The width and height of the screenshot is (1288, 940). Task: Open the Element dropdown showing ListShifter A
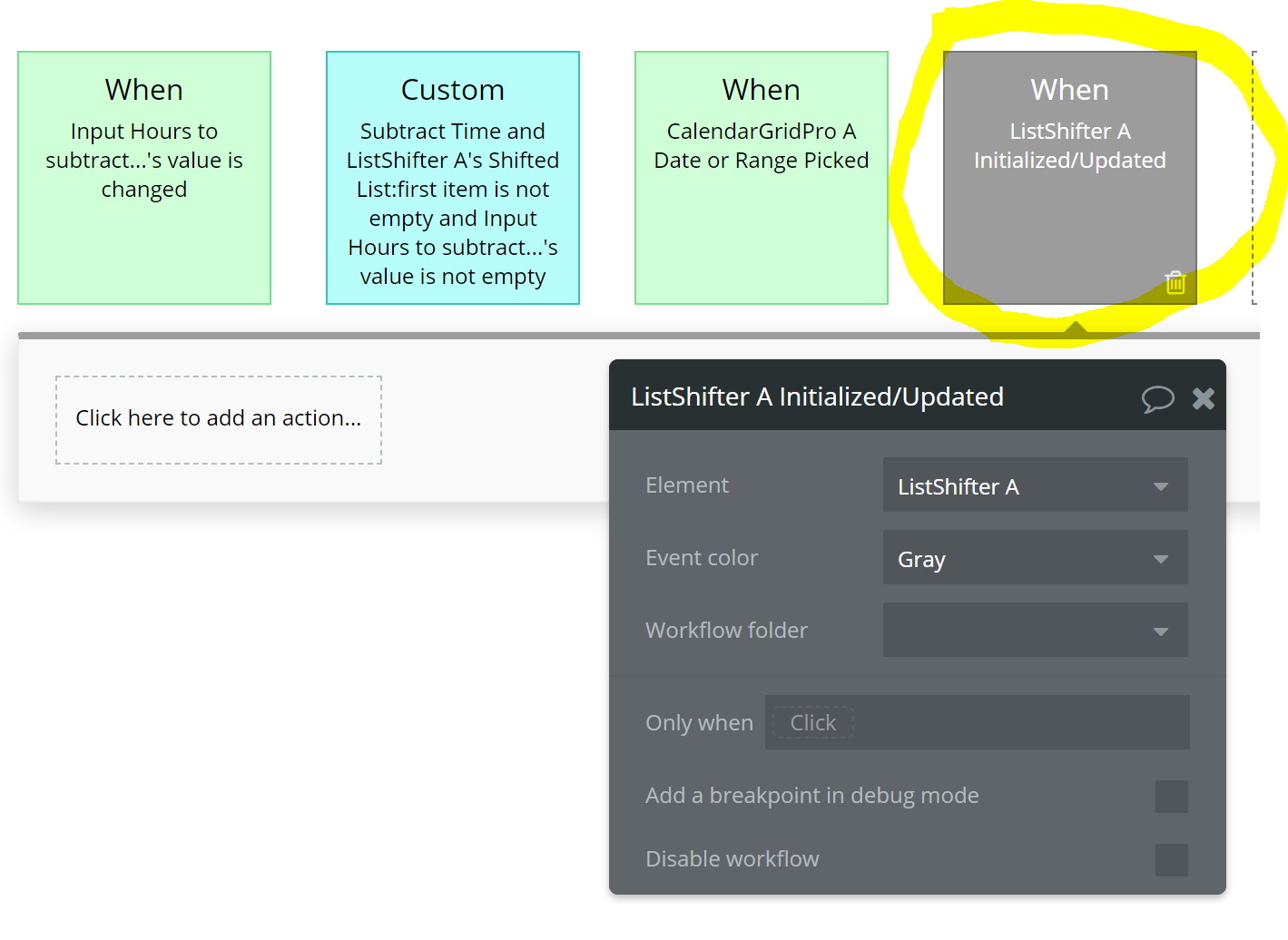pyautogui.click(x=1035, y=485)
